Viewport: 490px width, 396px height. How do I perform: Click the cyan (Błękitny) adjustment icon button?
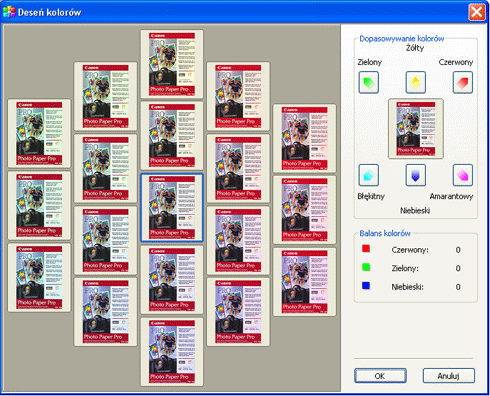[x=368, y=175]
